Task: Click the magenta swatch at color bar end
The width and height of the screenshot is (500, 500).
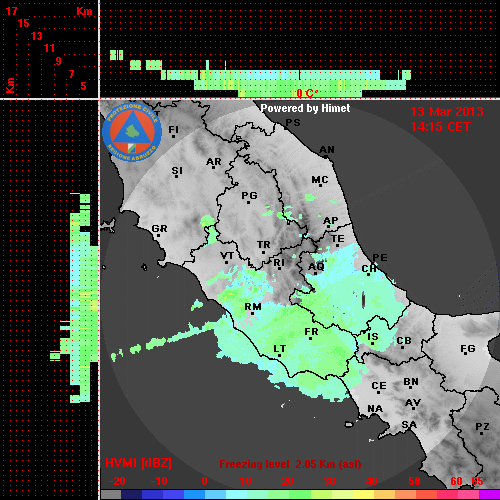Action: (489, 495)
